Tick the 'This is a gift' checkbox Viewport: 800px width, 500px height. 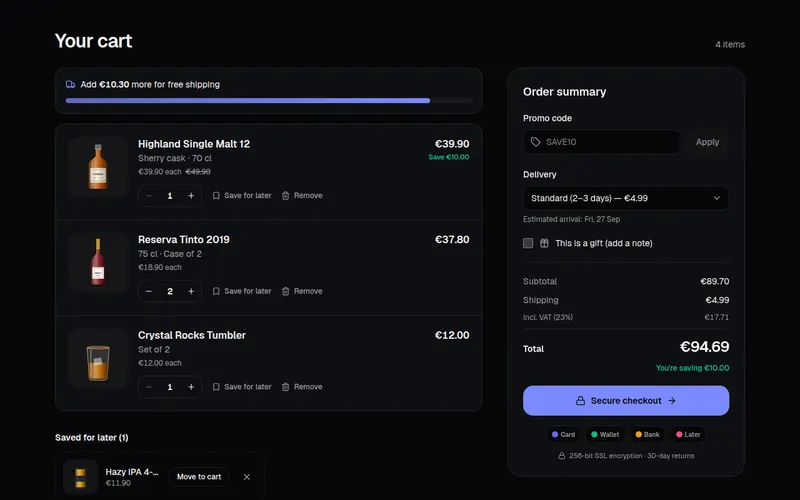pyautogui.click(x=528, y=243)
